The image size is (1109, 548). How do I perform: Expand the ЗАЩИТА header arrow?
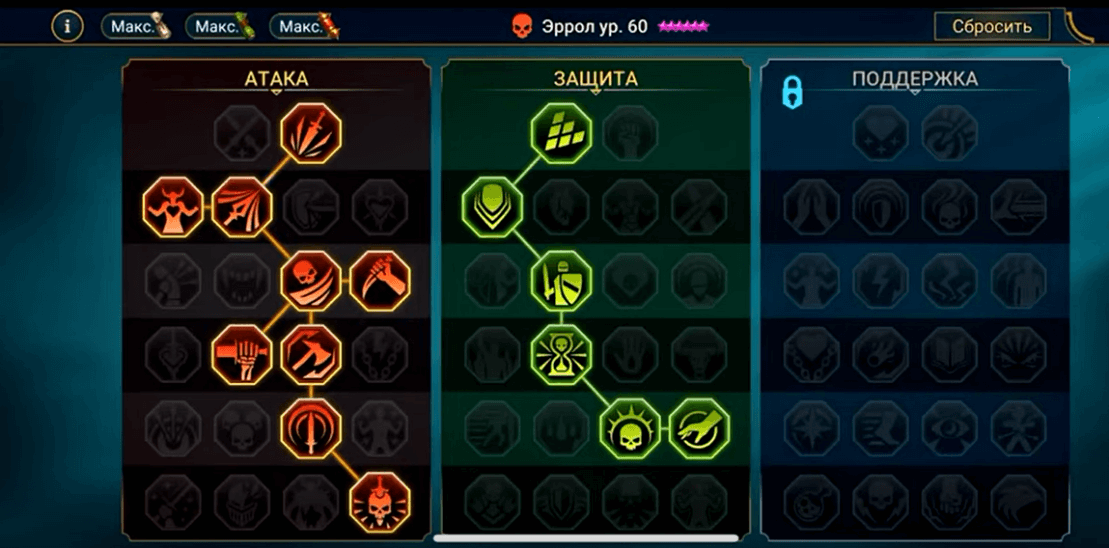[596, 92]
